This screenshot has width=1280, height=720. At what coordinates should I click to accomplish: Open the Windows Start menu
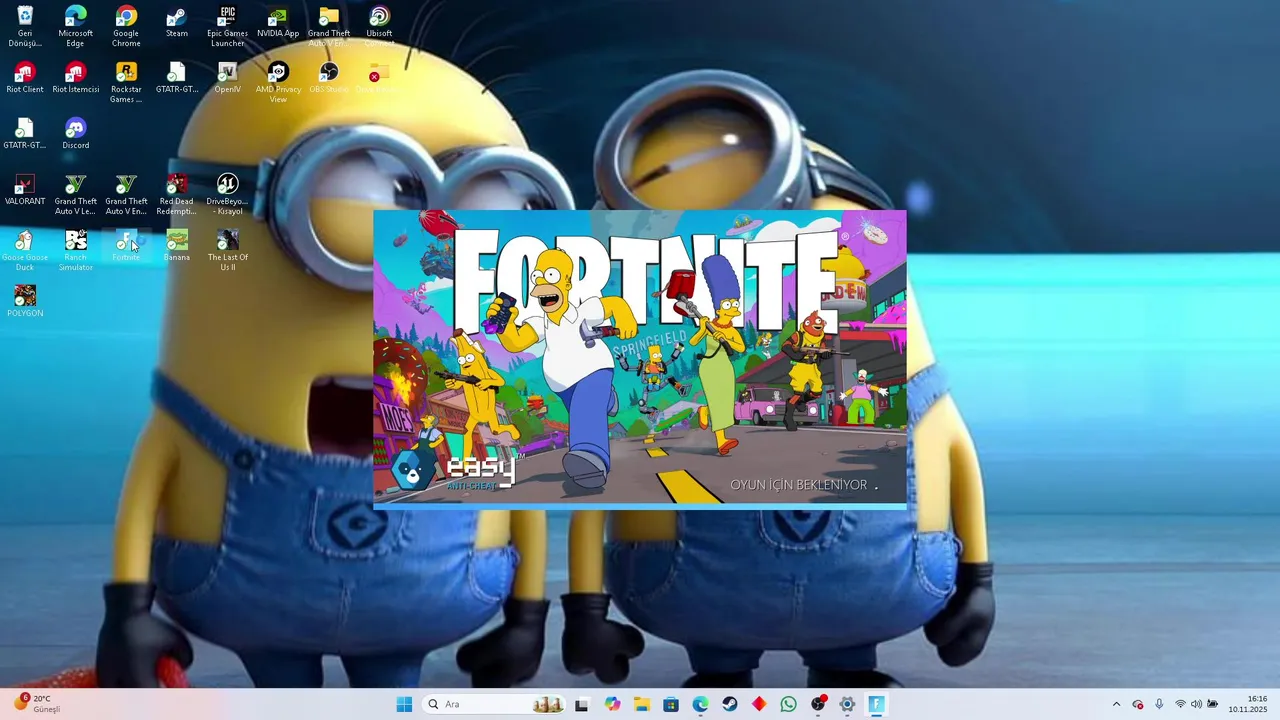[404, 704]
